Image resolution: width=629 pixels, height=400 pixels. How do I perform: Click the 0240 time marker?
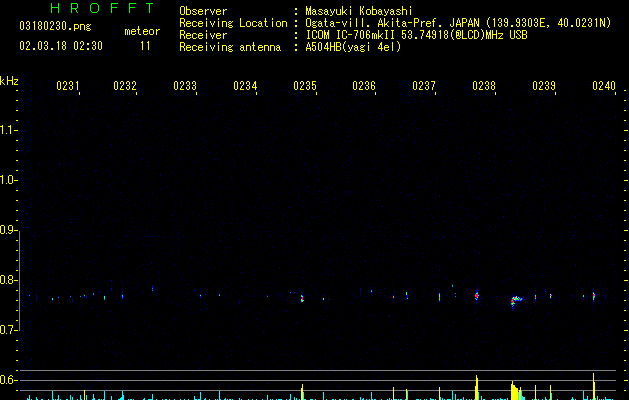[604, 86]
